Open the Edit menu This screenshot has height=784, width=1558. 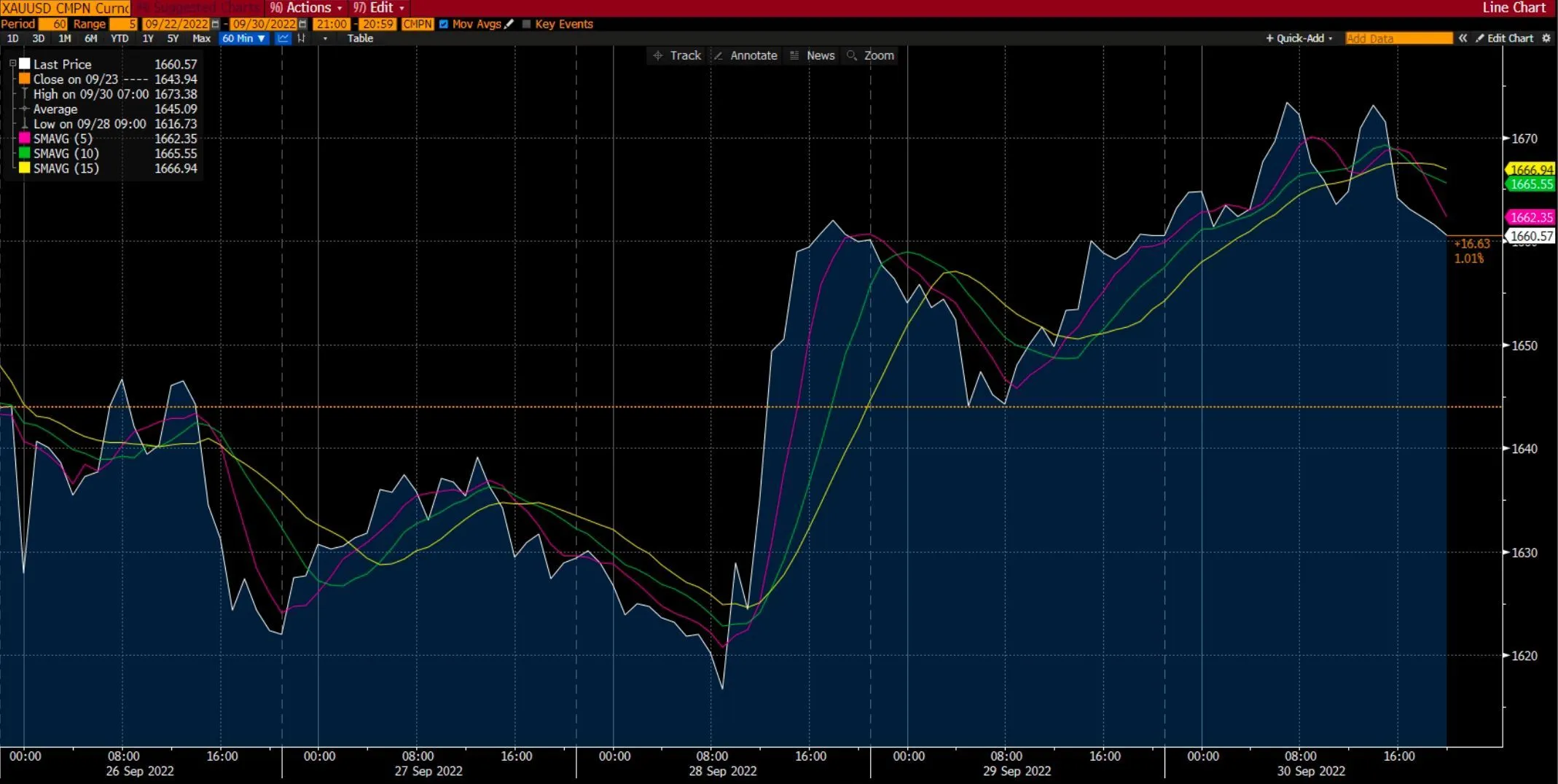click(378, 8)
